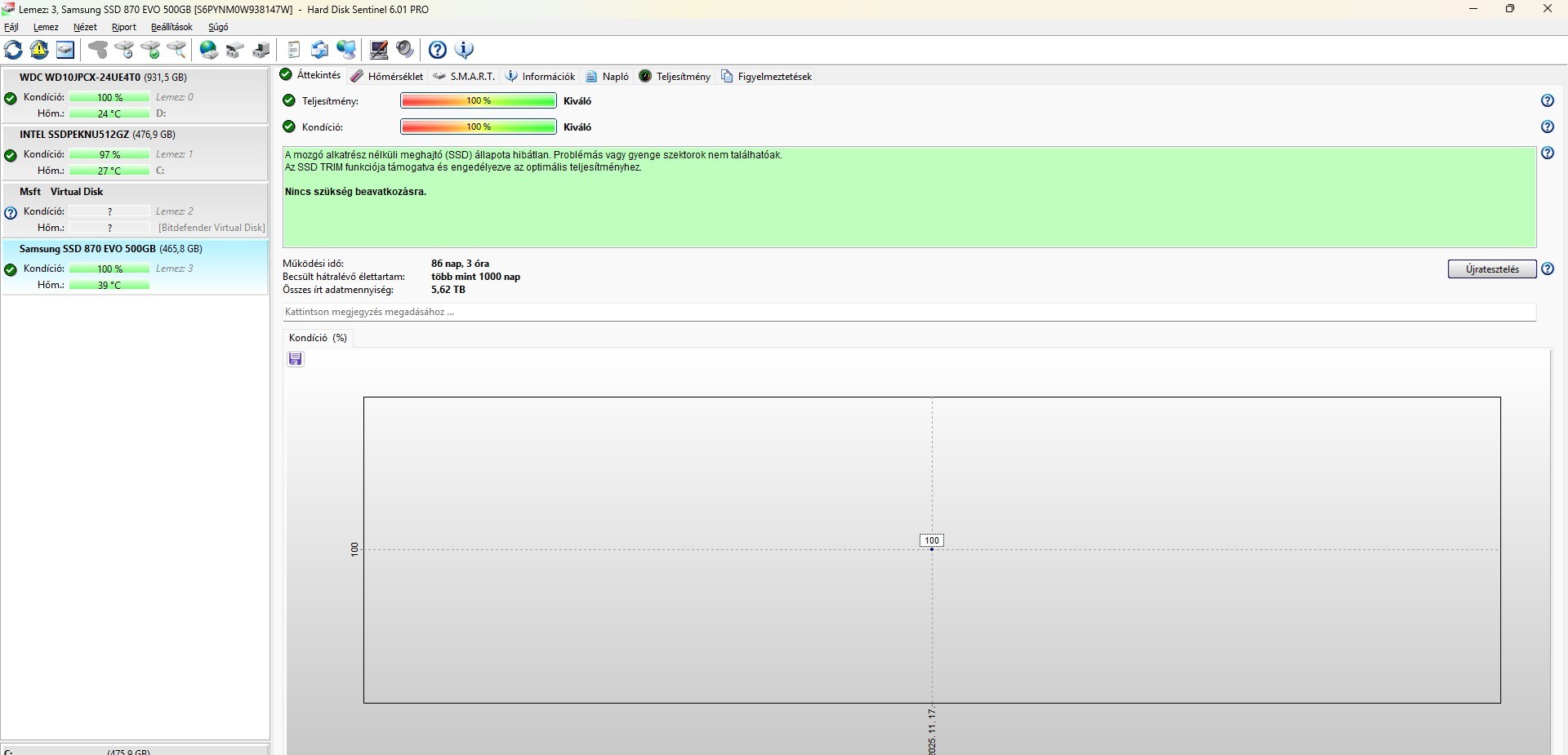Click the globe over disk toolbar icon
Screen dimensions: 1568x755
point(209,50)
